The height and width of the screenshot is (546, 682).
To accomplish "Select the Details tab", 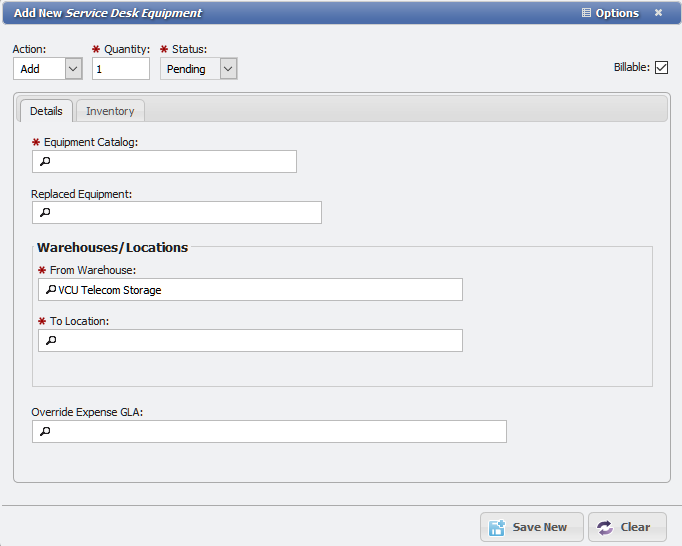I will [46, 111].
